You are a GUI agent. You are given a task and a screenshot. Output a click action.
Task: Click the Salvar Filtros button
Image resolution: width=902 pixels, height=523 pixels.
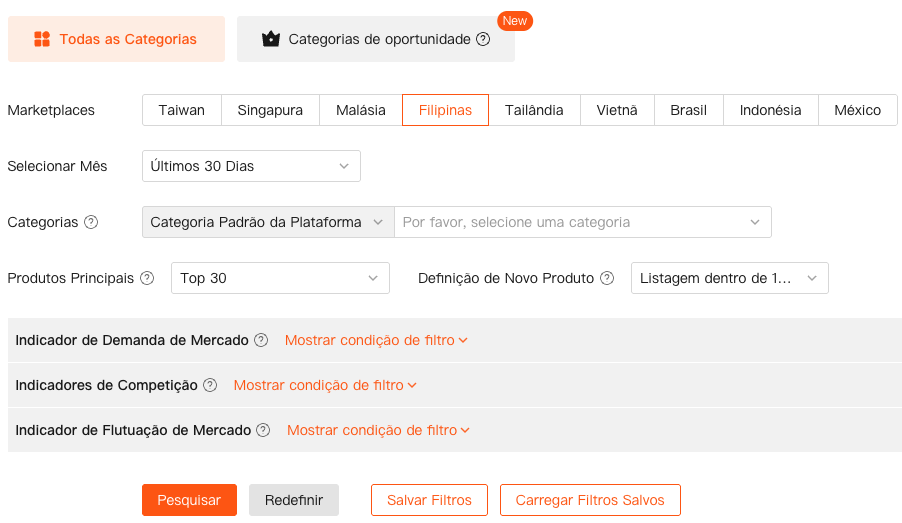429,500
